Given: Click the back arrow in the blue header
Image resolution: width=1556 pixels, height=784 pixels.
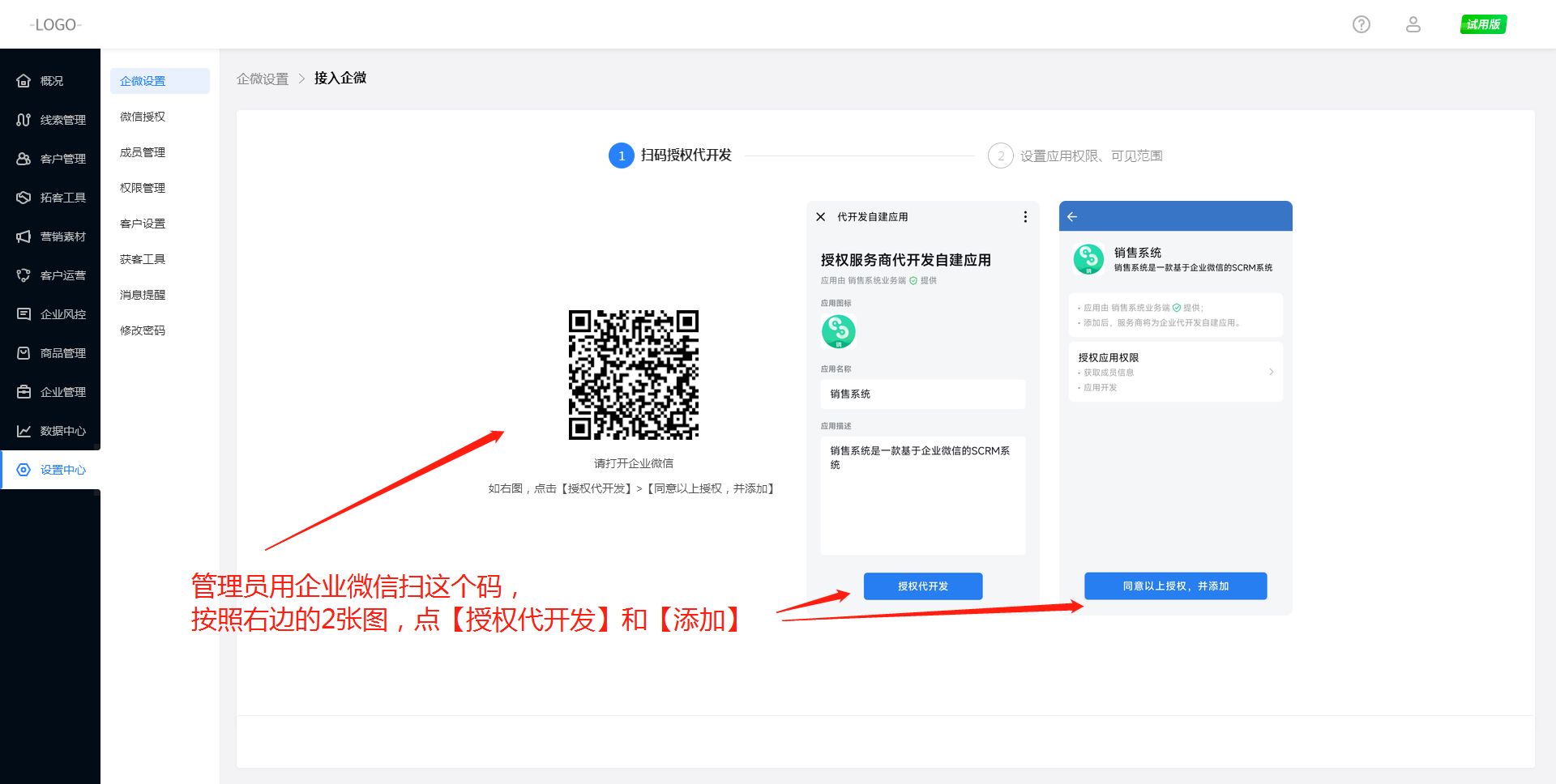Looking at the screenshot, I should click(1072, 217).
